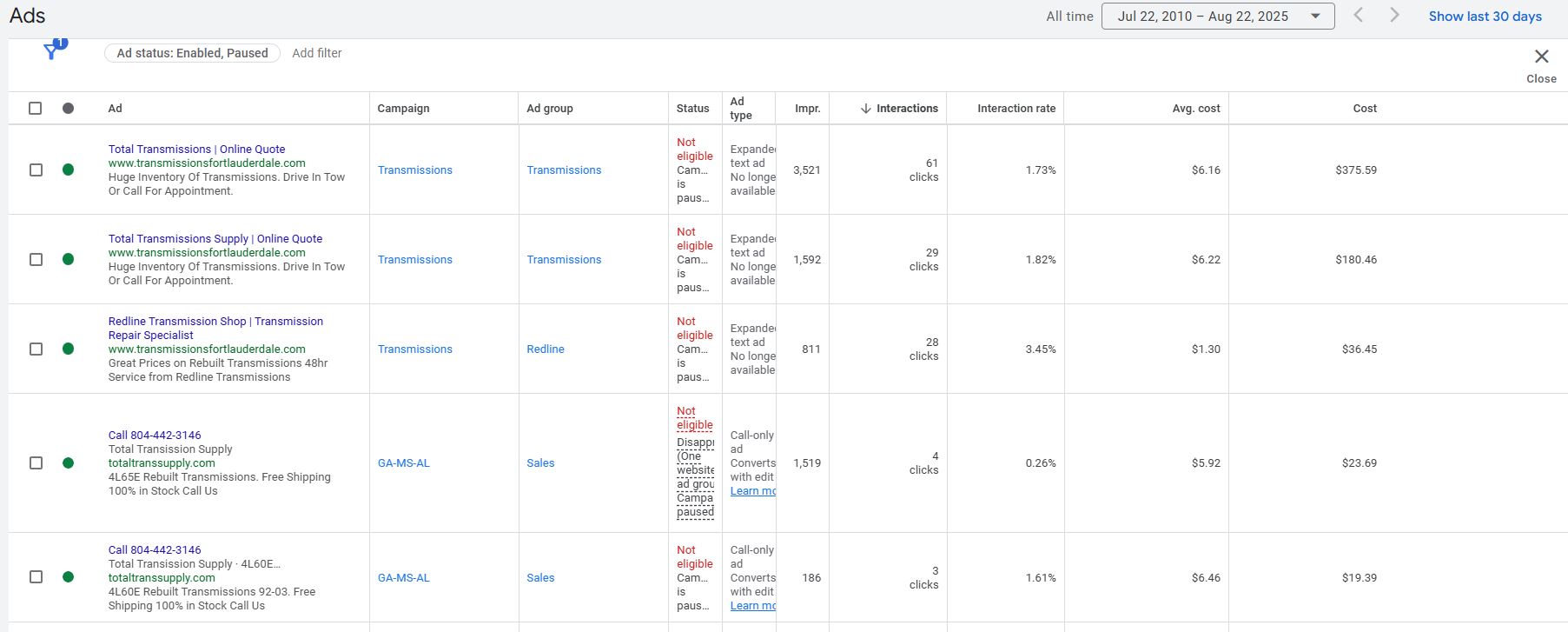Click Not eligible status of first ad

695,150
